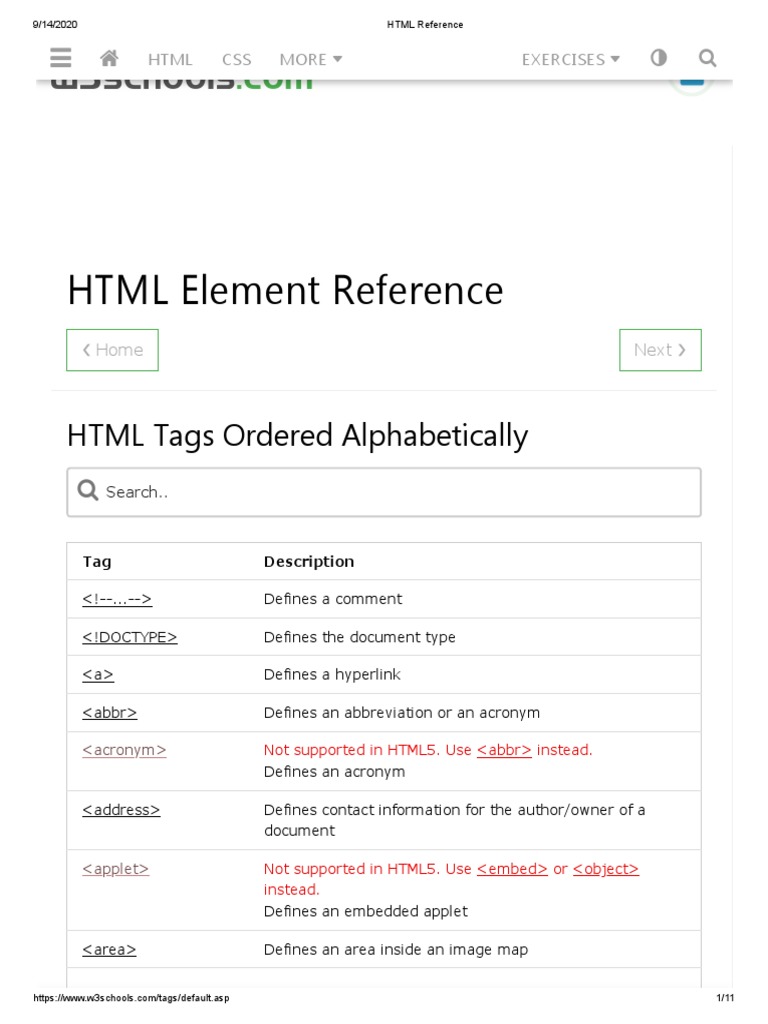Open the HTML menu item
The height and width of the screenshot is (1024, 768).
(170, 59)
